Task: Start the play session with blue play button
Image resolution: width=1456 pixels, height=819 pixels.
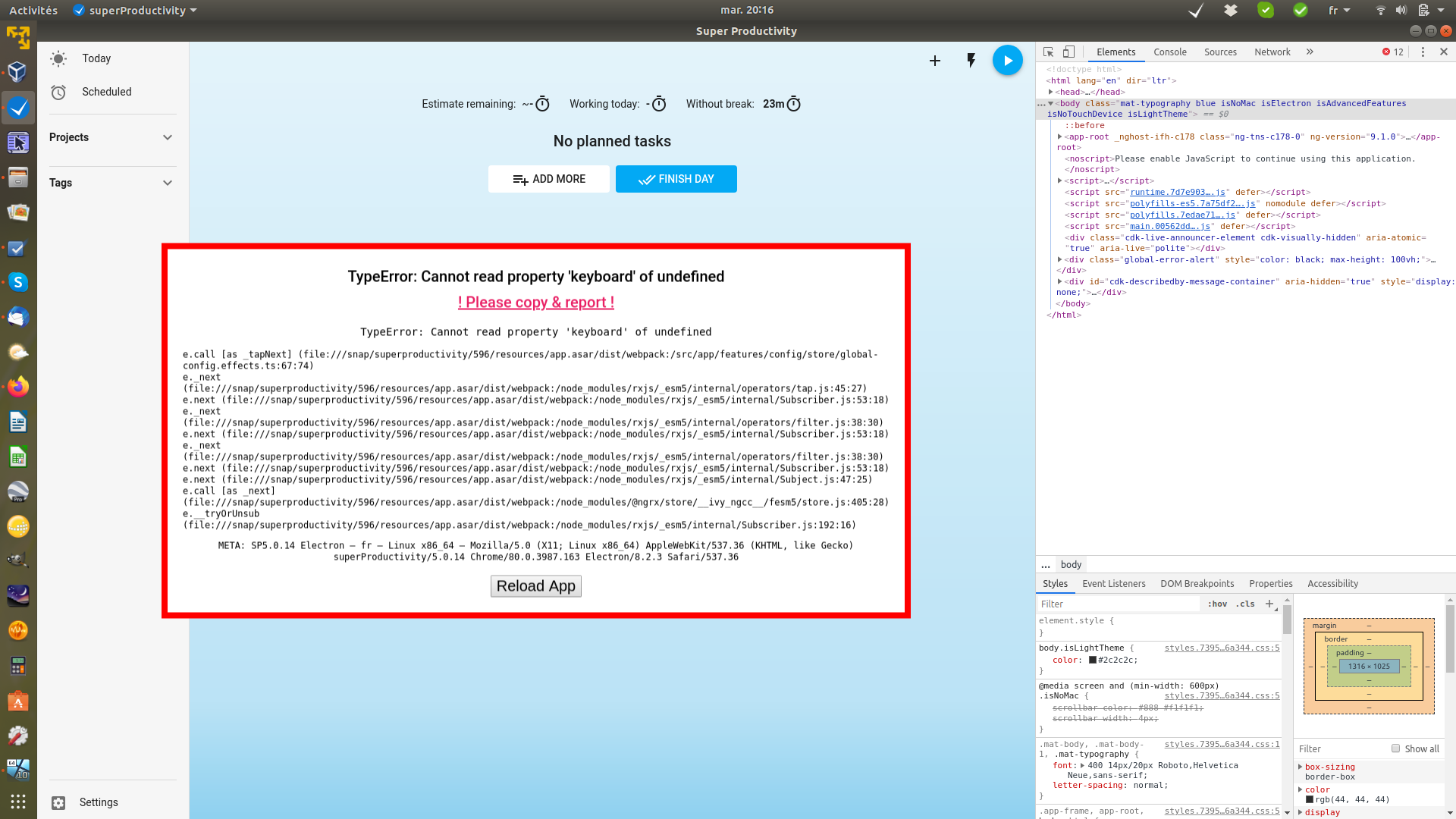Action: pos(1007,60)
